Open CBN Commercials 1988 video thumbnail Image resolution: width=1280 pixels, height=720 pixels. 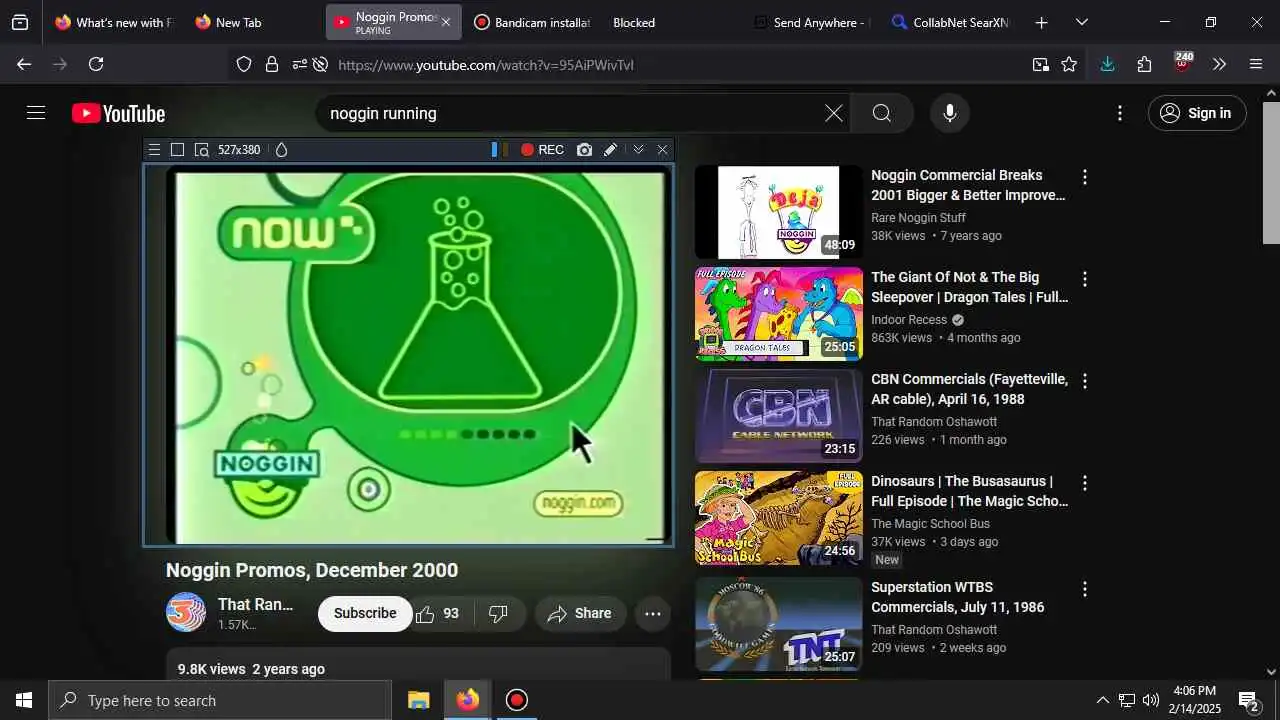click(x=779, y=416)
